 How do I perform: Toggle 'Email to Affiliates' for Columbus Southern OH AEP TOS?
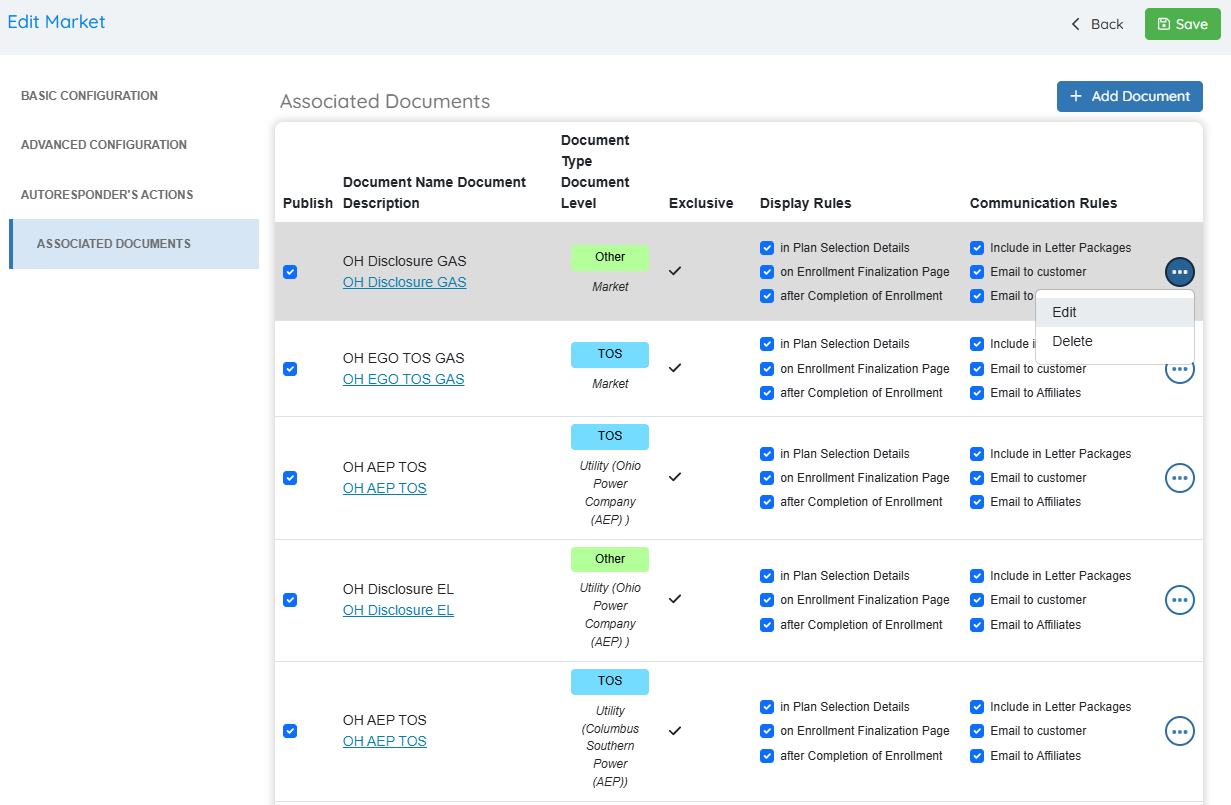point(977,756)
